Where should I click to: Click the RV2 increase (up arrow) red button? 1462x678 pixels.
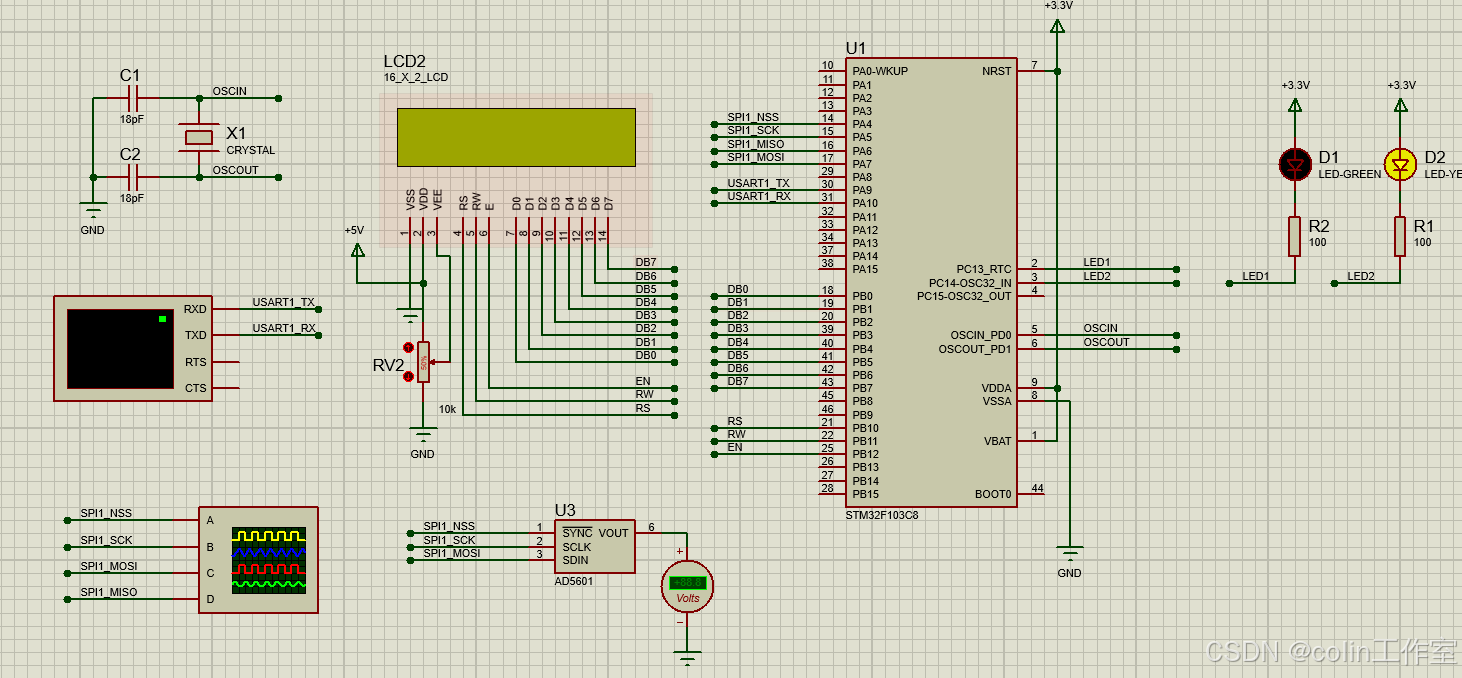click(x=408, y=348)
